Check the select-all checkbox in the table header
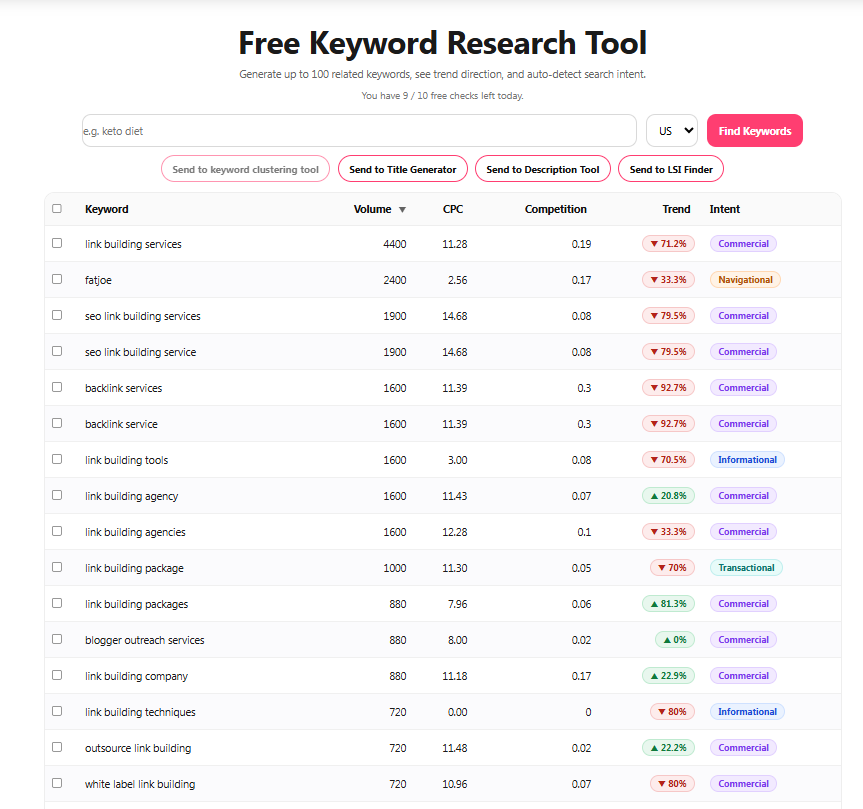 click(x=57, y=206)
